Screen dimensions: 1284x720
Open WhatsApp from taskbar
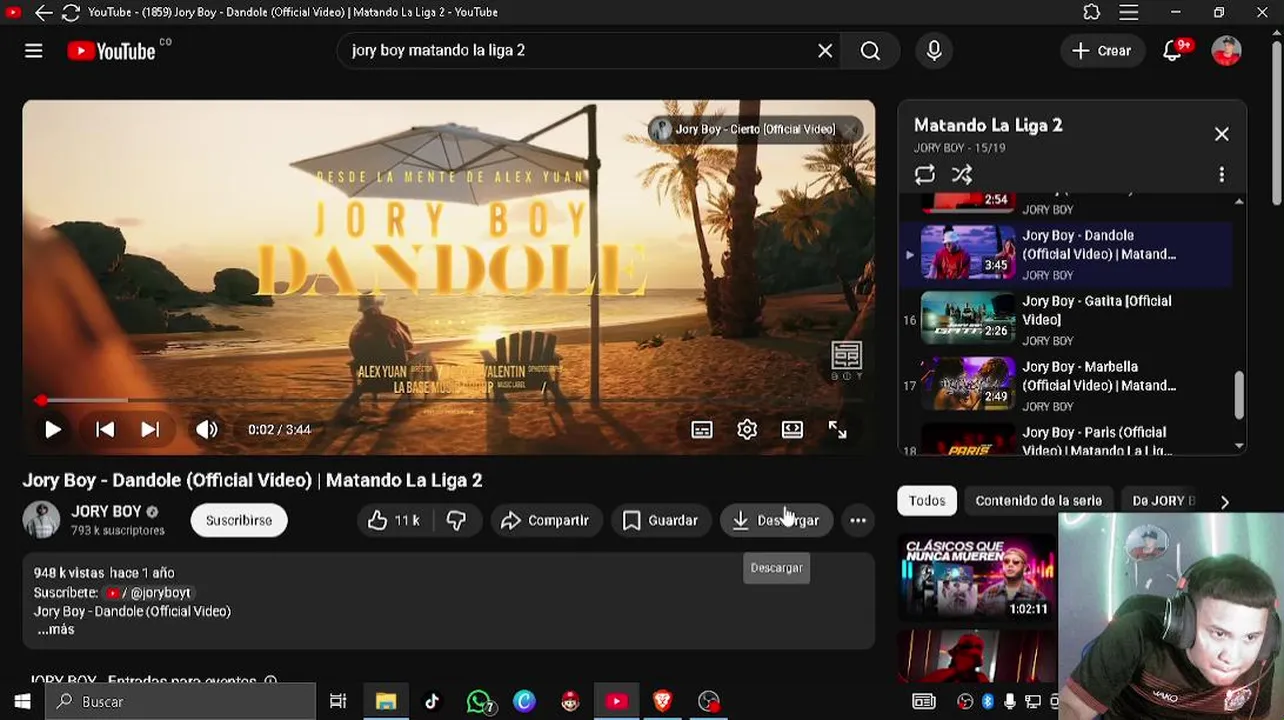479,701
